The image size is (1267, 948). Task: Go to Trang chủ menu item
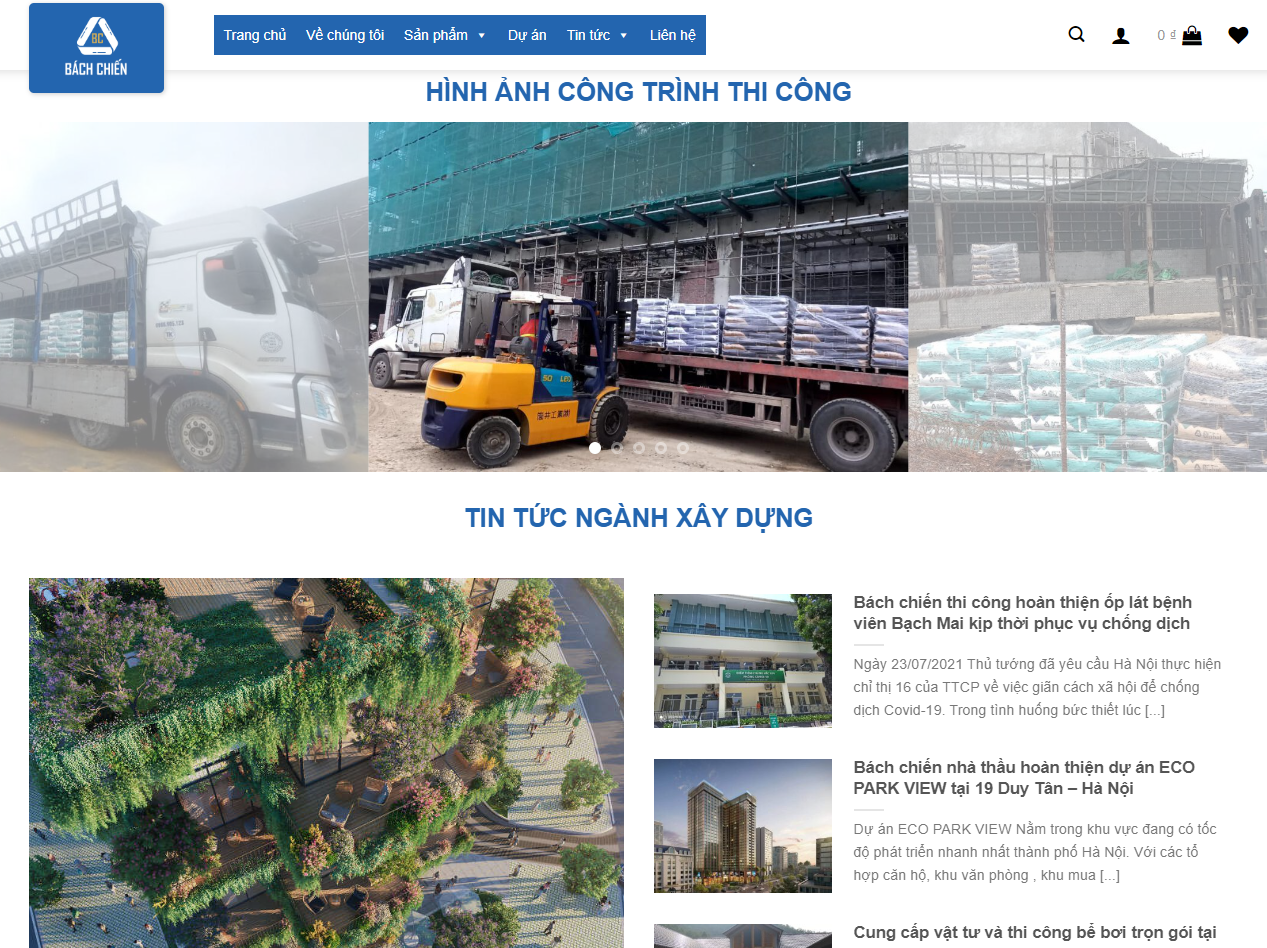[255, 35]
